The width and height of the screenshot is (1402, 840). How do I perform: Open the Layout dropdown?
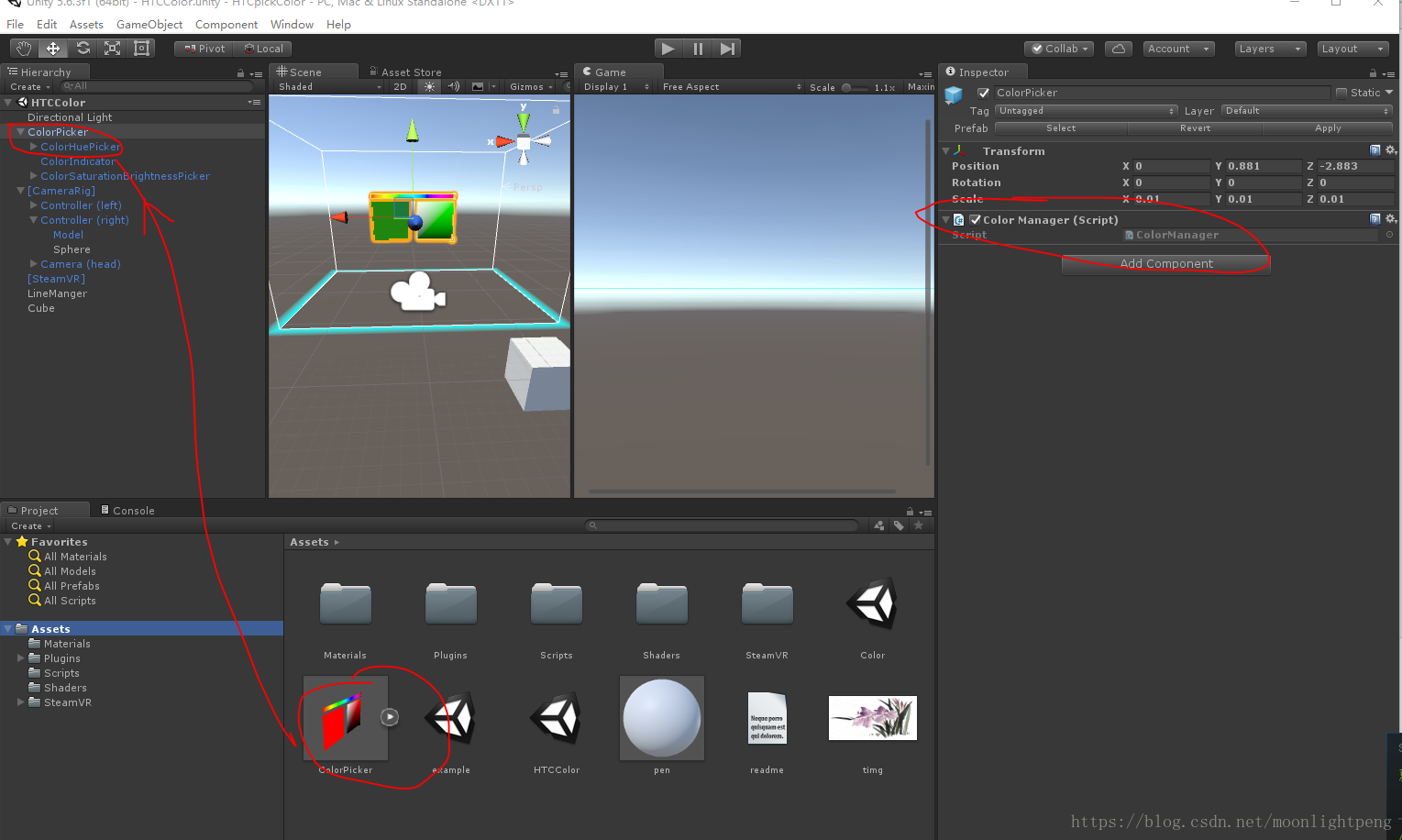(1352, 49)
